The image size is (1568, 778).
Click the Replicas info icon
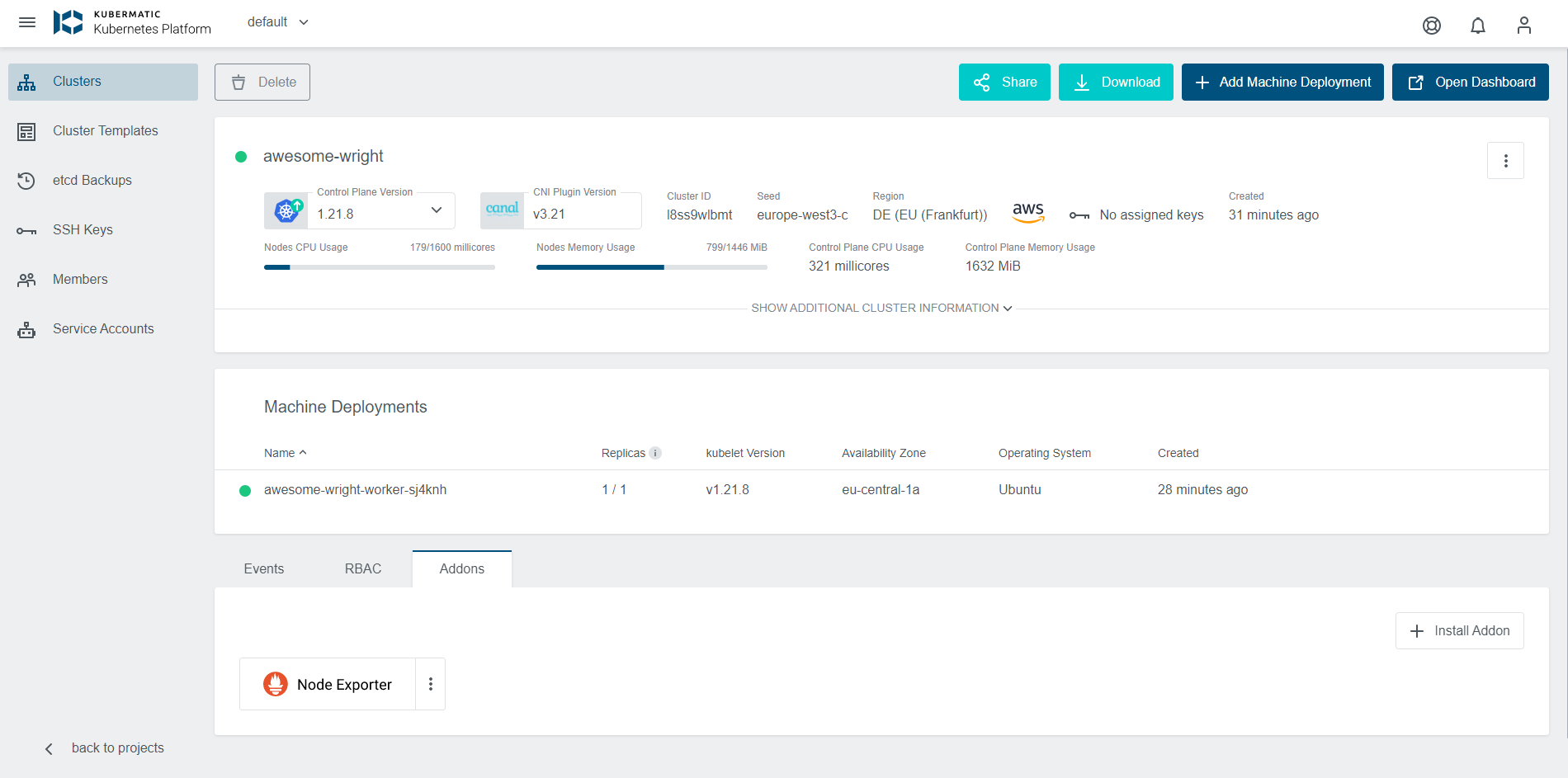[655, 453]
